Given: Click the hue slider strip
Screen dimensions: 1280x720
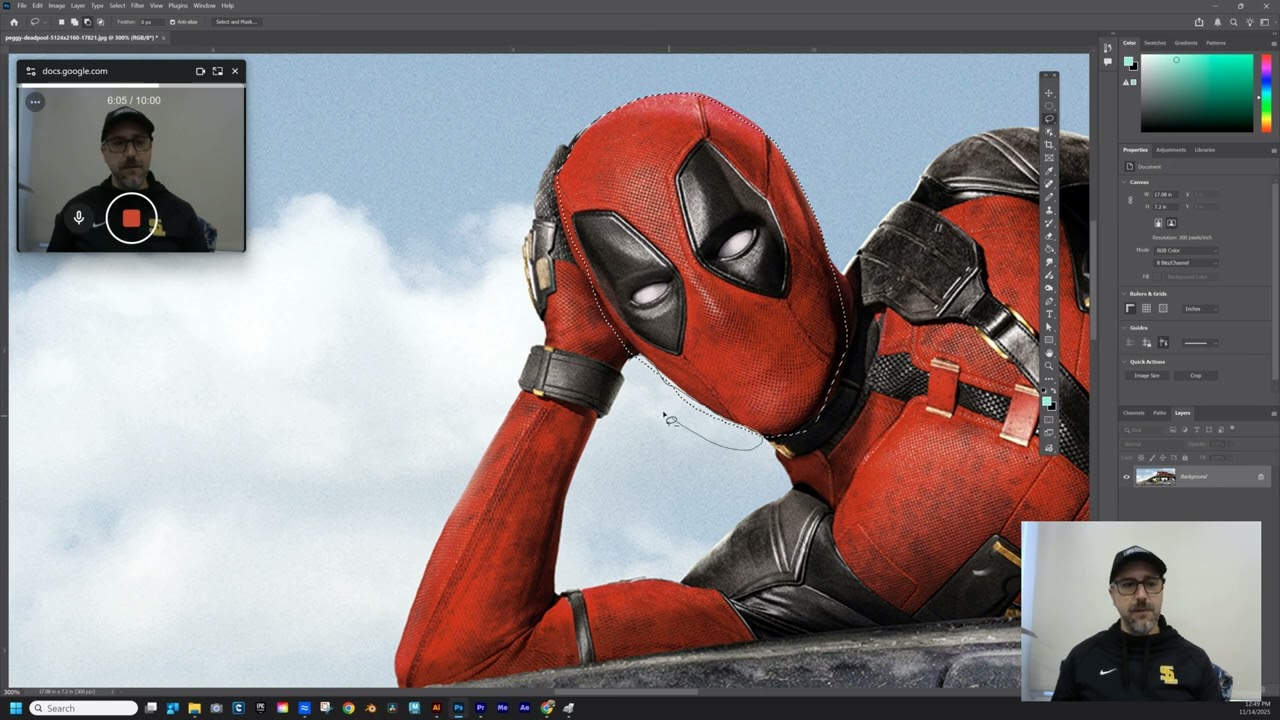Looking at the screenshot, I should tap(1268, 93).
